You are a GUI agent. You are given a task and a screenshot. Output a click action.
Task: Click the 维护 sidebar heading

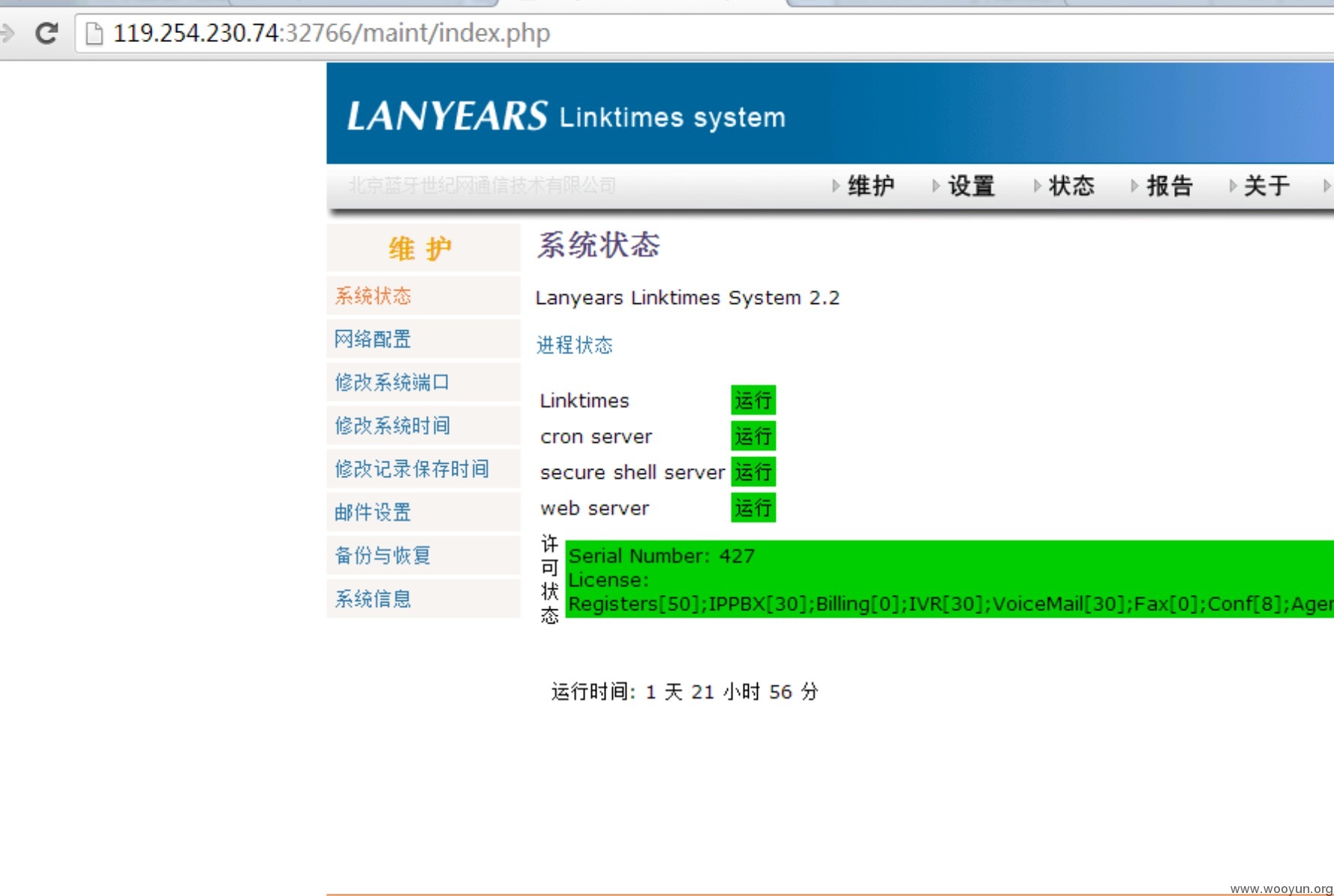pyautogui.click(x=420, y=248)
